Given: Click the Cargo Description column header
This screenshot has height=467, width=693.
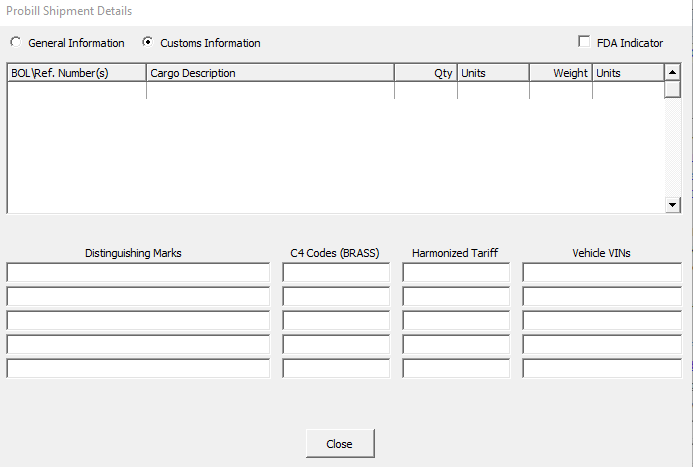Looking at the screenshot, I should click(270, 73).
